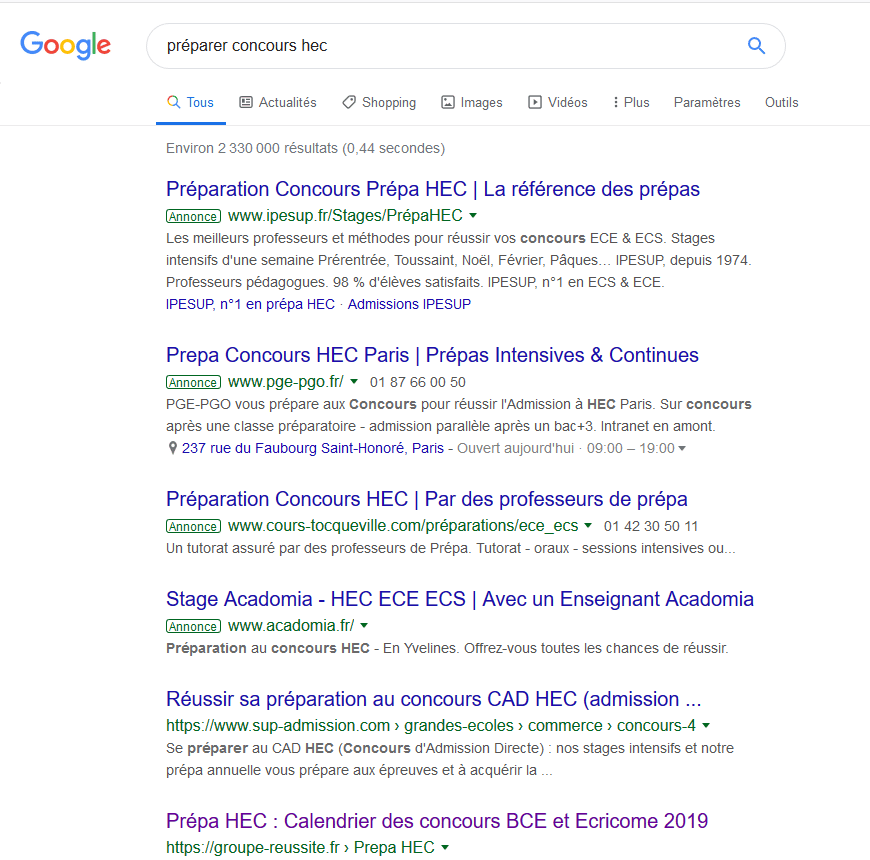Image resolution: width=870 pixels, height=860 pixels.
Task: Click the blue search magnifier icon
Action: 756,45
